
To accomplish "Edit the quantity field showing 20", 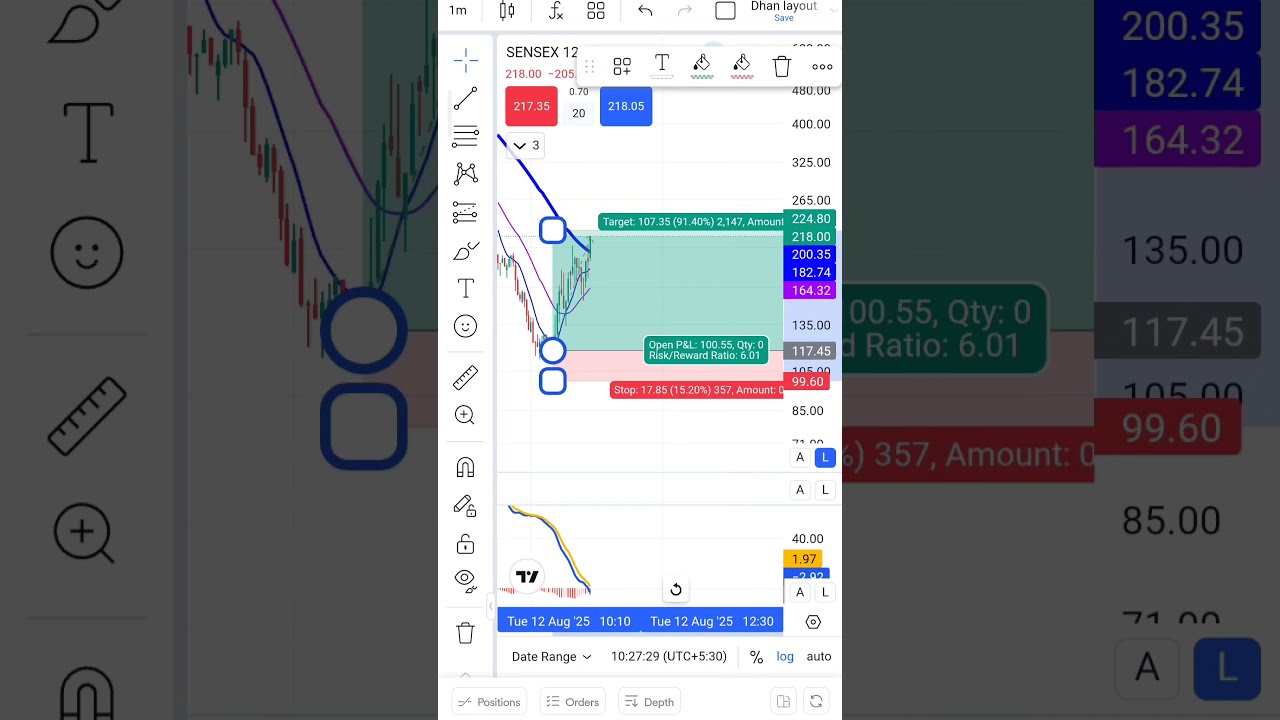I will pyautogui.click(x=579, y=113).
